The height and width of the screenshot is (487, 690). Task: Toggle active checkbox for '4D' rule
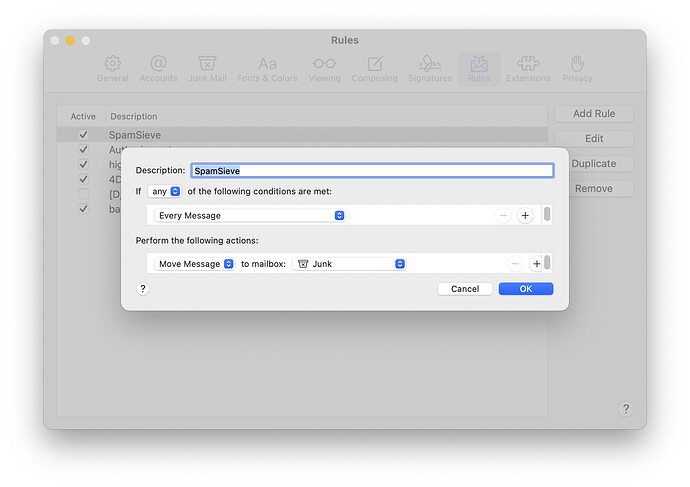[x=83, y=179]
